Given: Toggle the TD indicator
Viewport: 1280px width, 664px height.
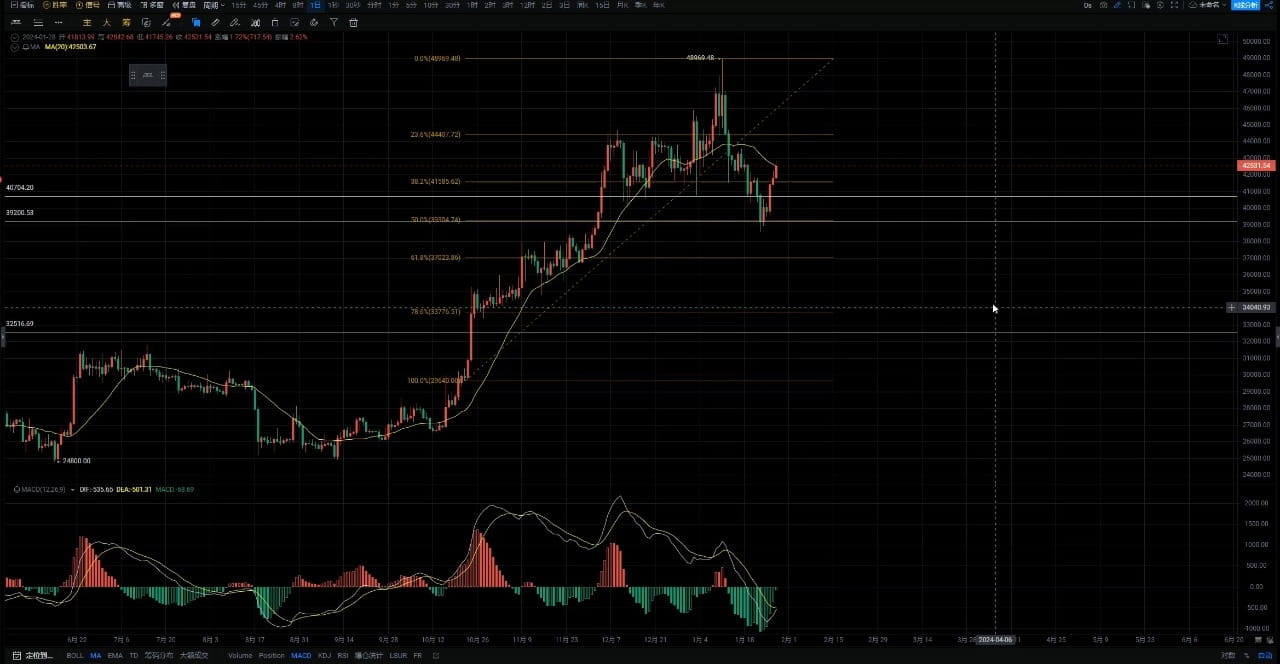Looking at the screenshot, I should coord(134,656).
